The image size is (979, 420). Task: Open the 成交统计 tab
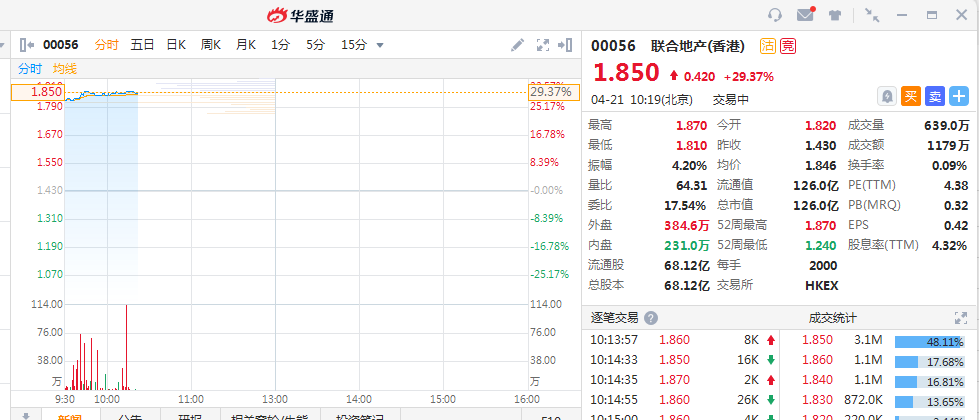click(x=832, y=318)
